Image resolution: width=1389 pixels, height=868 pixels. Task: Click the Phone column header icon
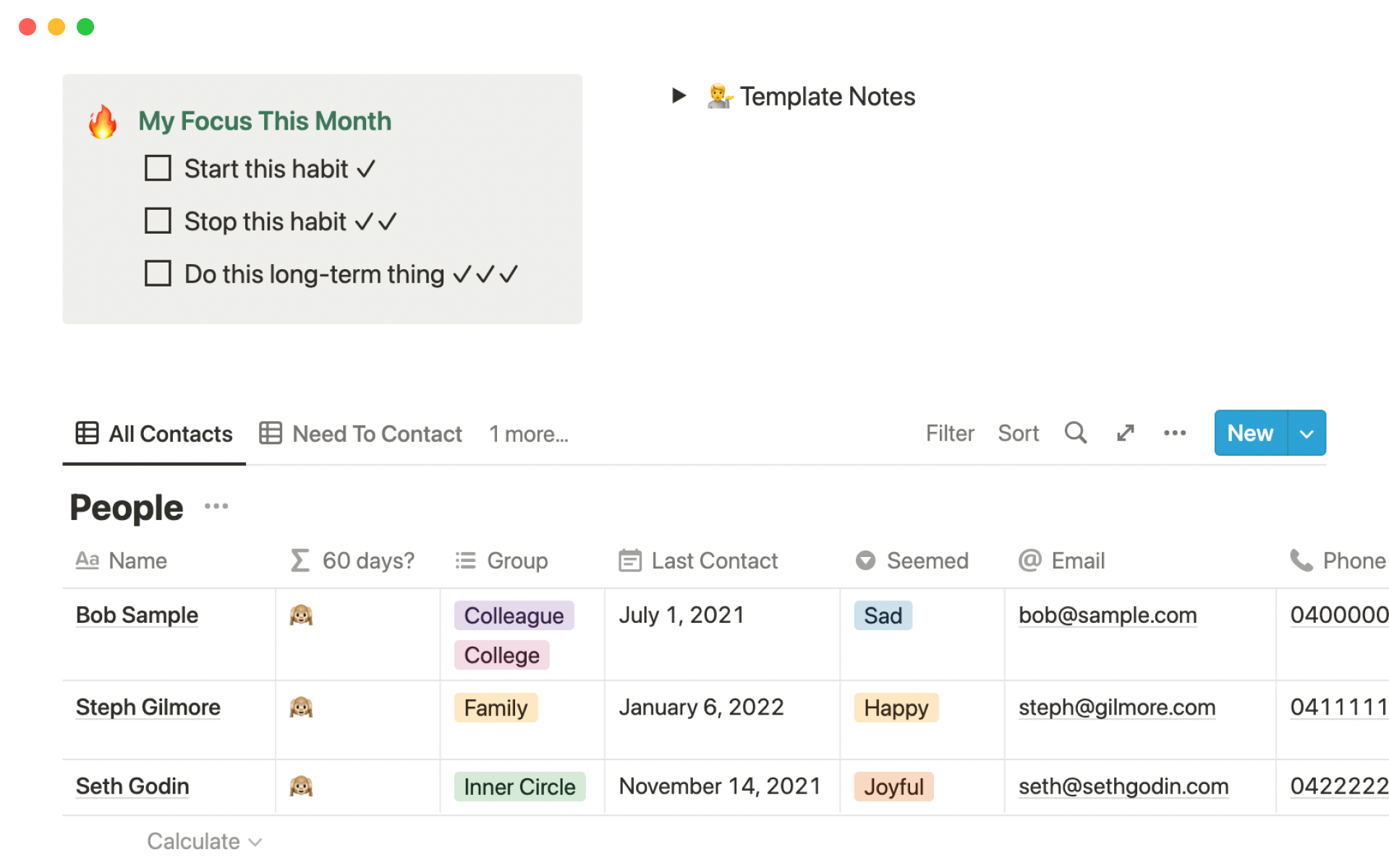click(x=1301, y=561)
